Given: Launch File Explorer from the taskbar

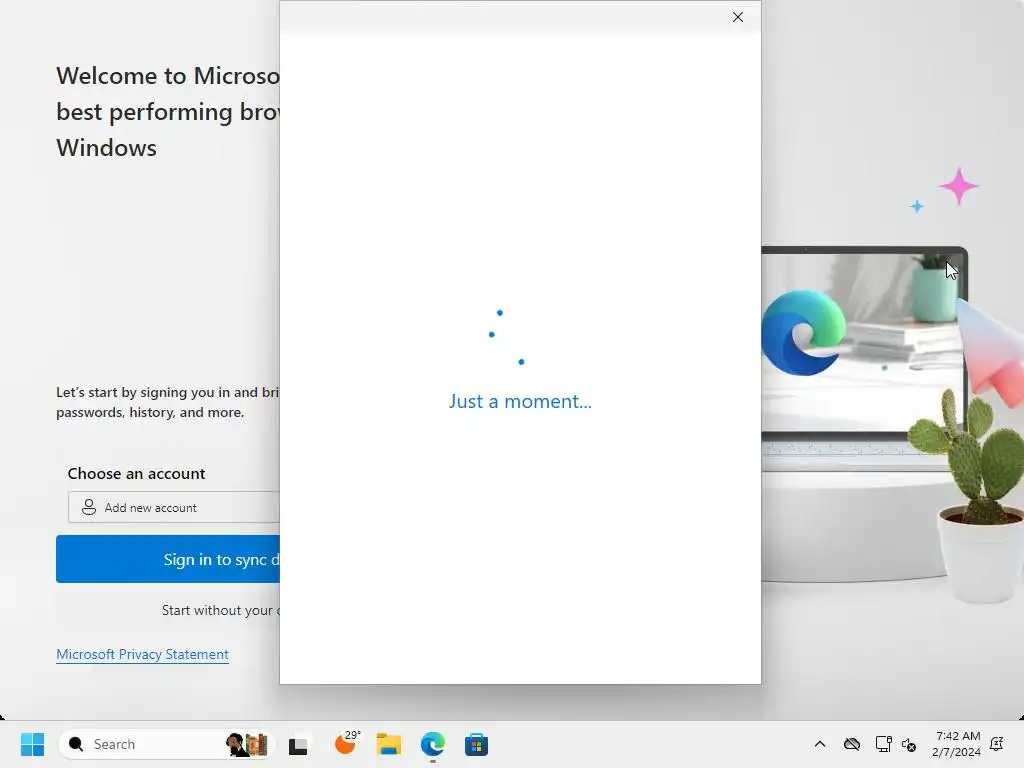Looking at the screenshot, I should [389, 744].
